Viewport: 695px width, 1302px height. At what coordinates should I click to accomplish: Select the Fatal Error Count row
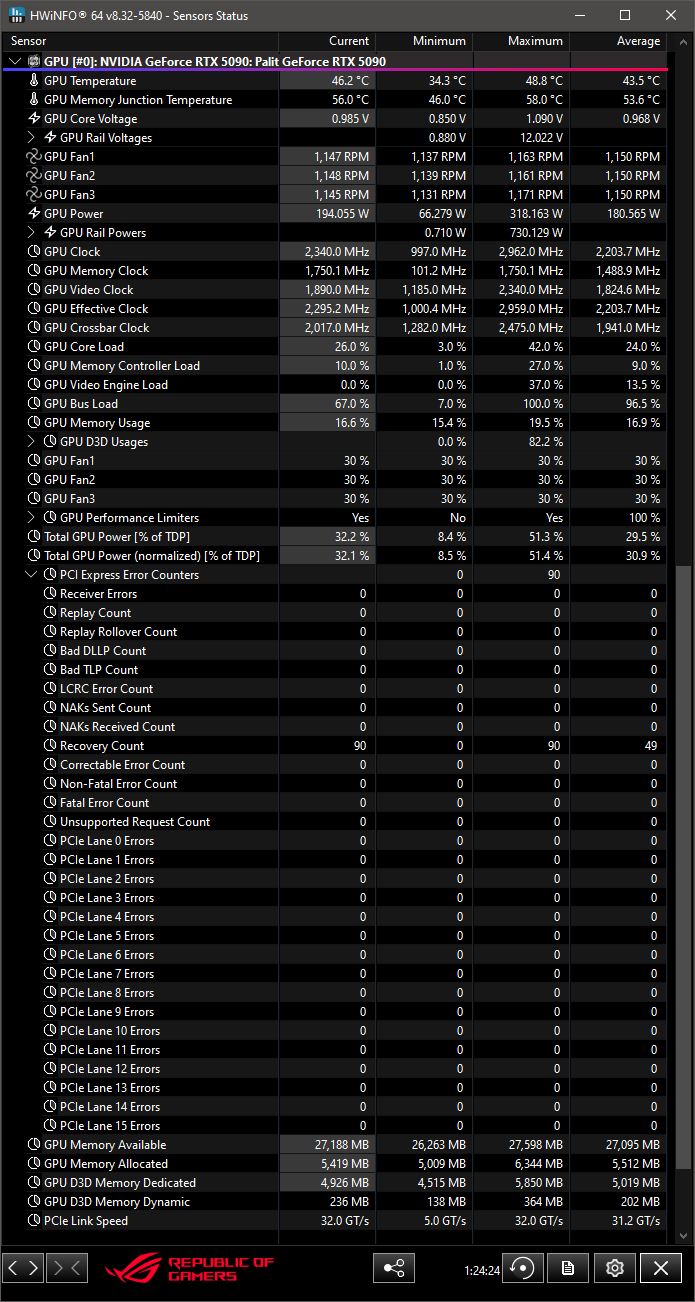point(334,803)
